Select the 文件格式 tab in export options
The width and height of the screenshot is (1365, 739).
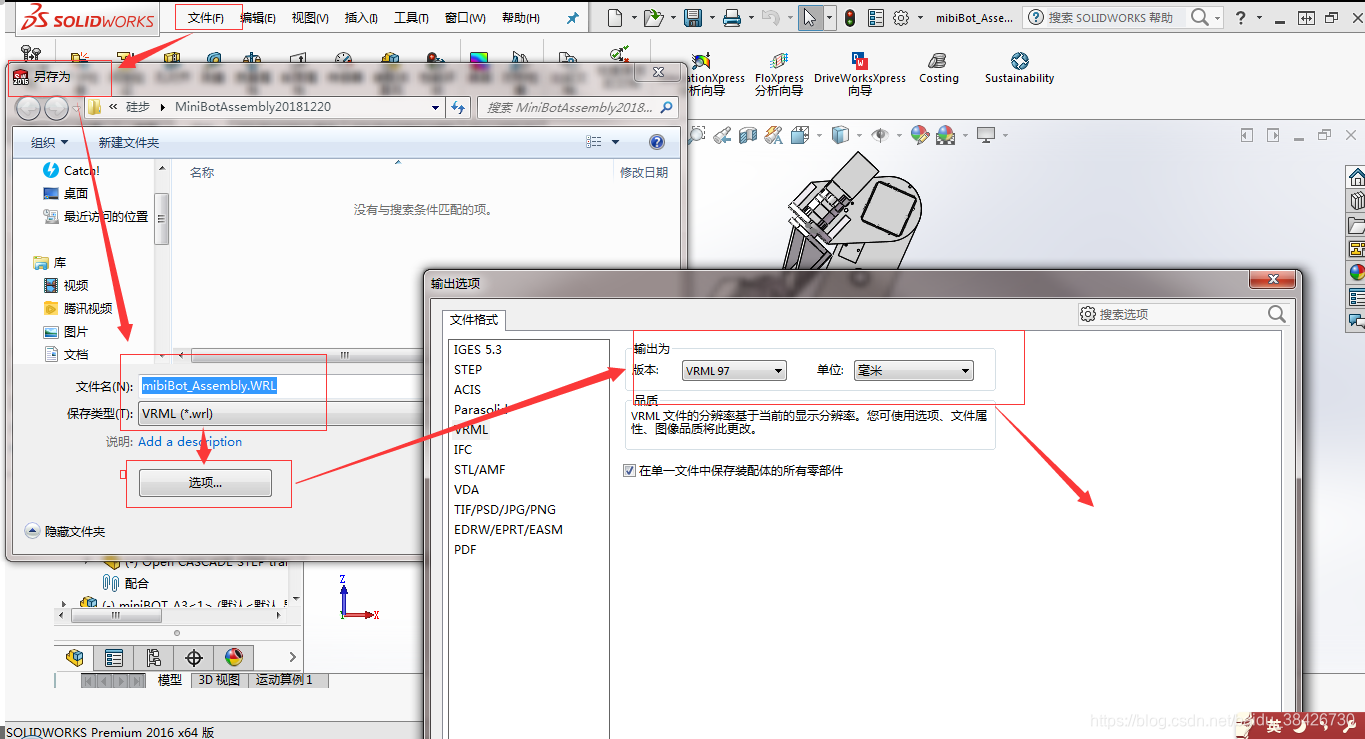[474, 320]
